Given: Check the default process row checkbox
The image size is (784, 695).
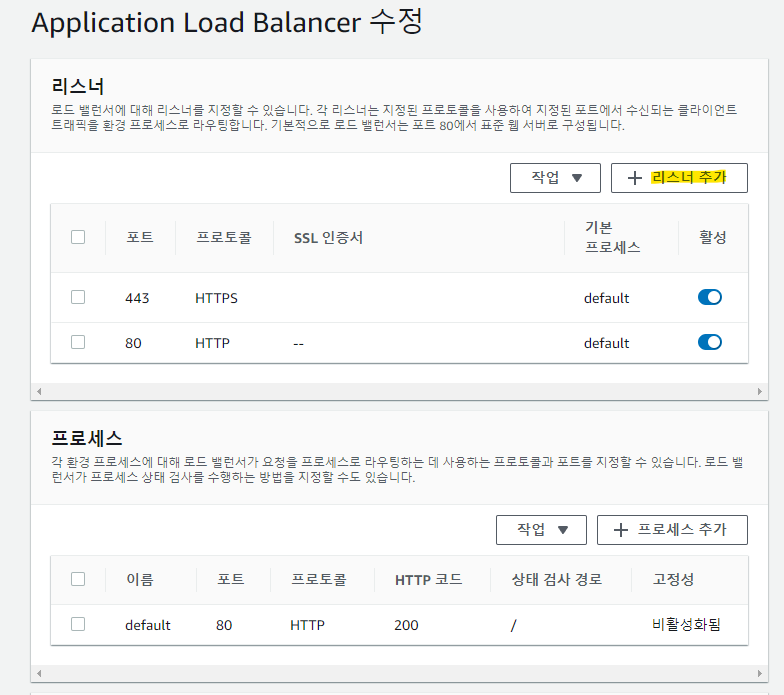Looking at the screenshot, I should (x=78, y=624).
